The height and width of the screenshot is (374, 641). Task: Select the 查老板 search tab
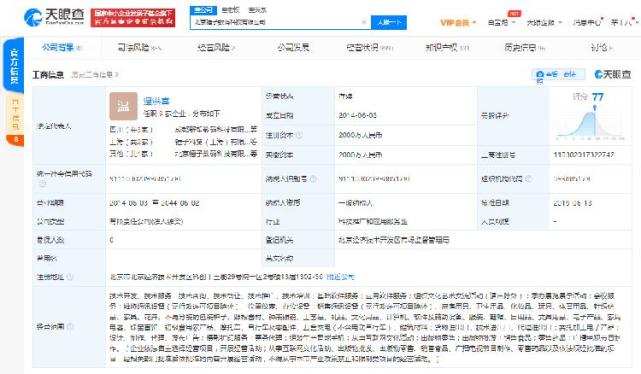click(x=230, y=10)
